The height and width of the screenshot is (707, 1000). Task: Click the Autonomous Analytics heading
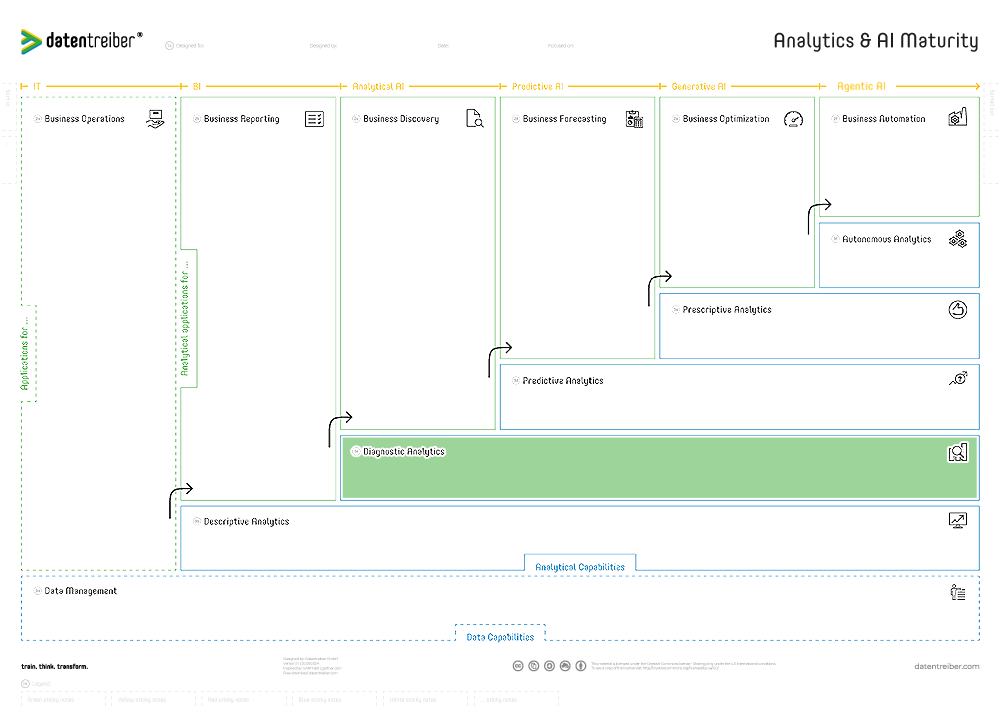886,239
